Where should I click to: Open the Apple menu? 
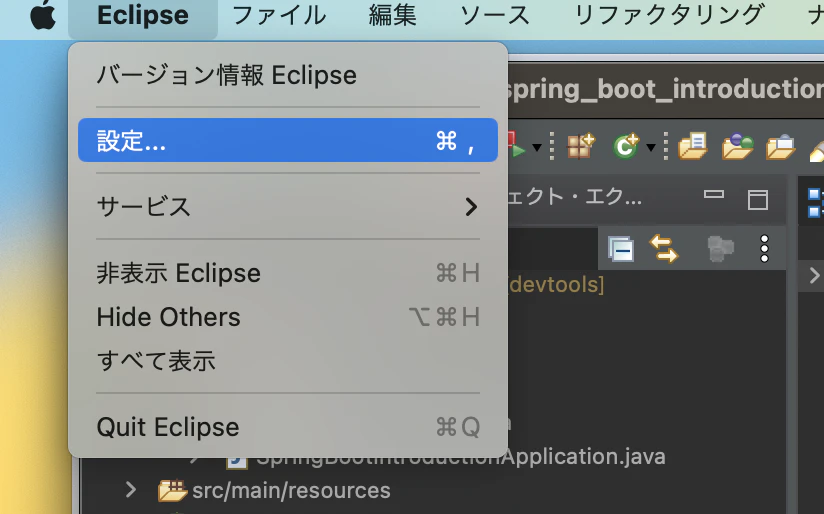click(x=43, y=15)
